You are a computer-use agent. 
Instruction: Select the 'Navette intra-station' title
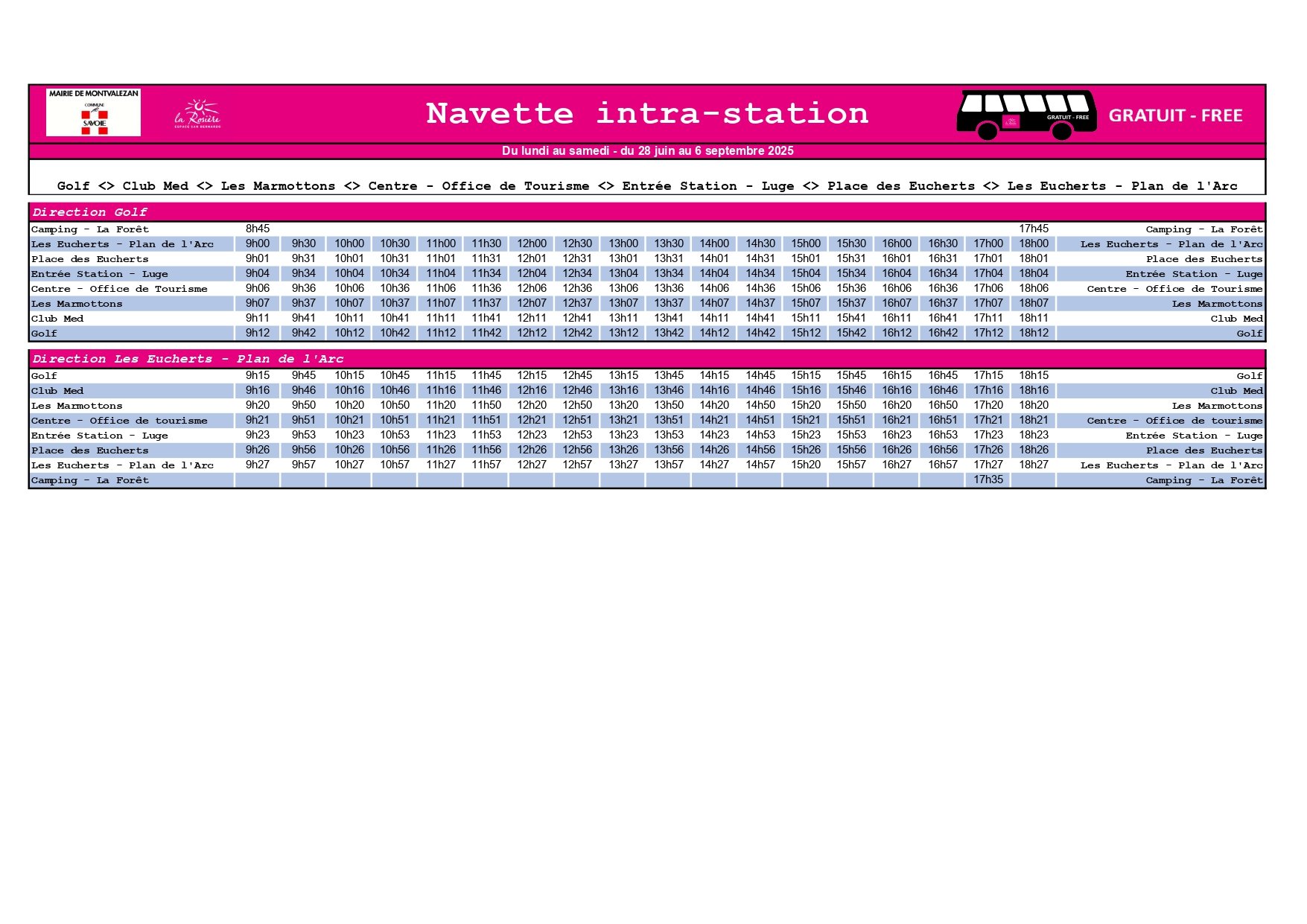pos(647,114)
